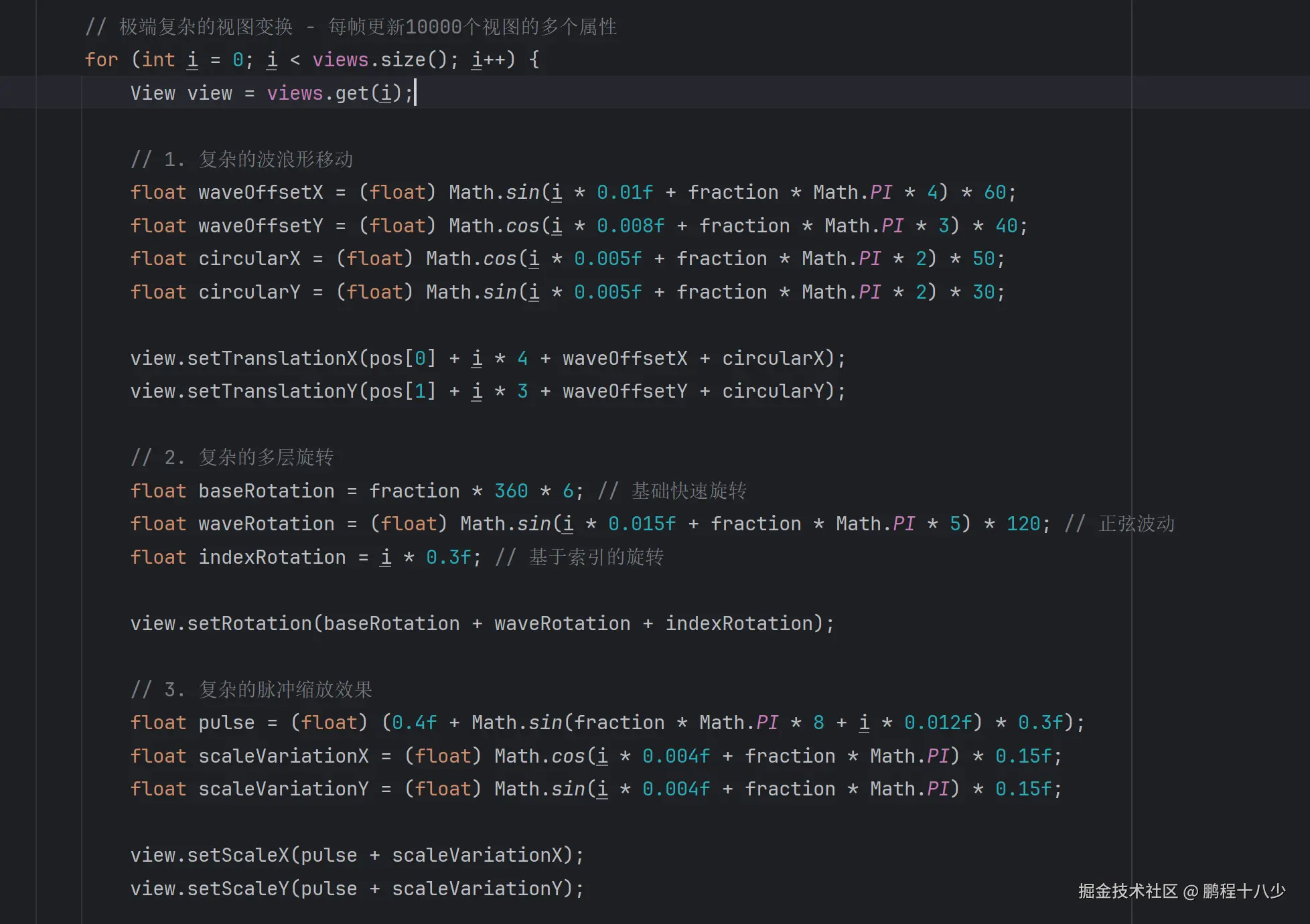Click the baseRotation variable declaration name
Image resolution: width=1310 pixels, height=924 pixels.
266,491
